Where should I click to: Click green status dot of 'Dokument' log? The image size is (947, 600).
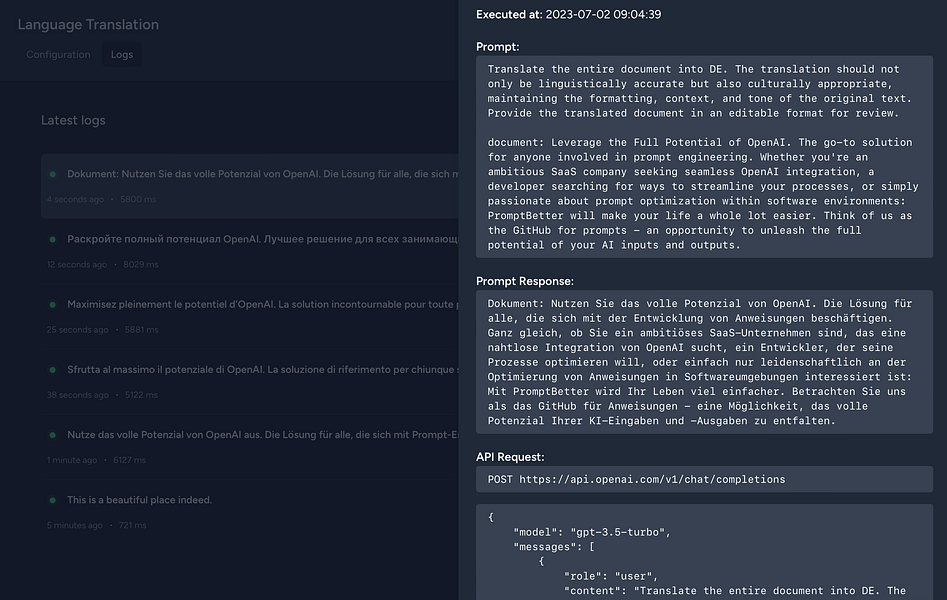(53, 174)
